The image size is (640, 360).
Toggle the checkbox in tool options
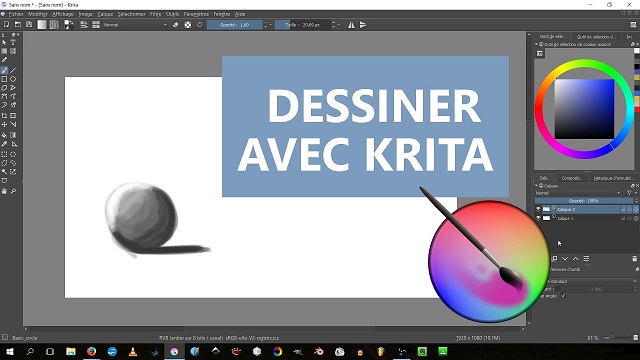[x=563, y=296]
